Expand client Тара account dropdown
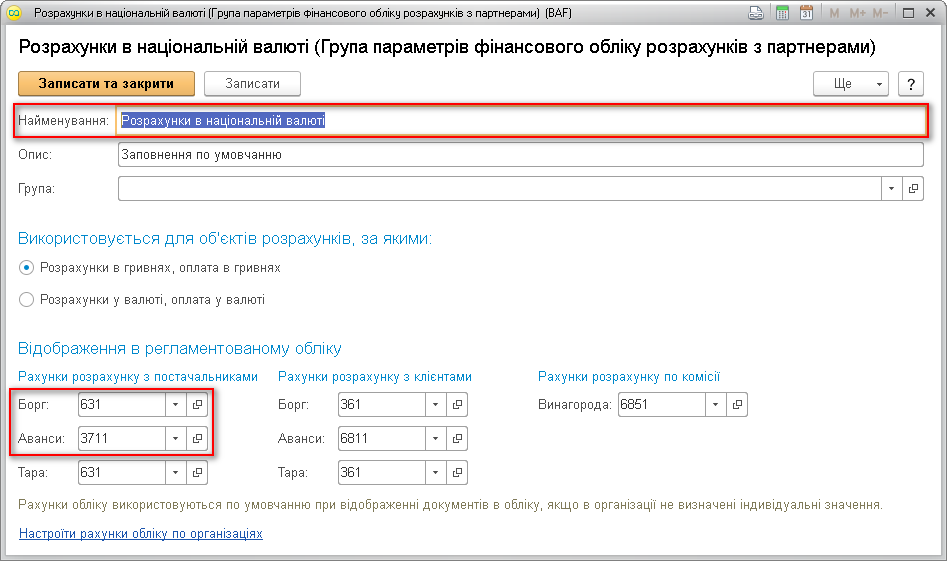 coord(436,473)
